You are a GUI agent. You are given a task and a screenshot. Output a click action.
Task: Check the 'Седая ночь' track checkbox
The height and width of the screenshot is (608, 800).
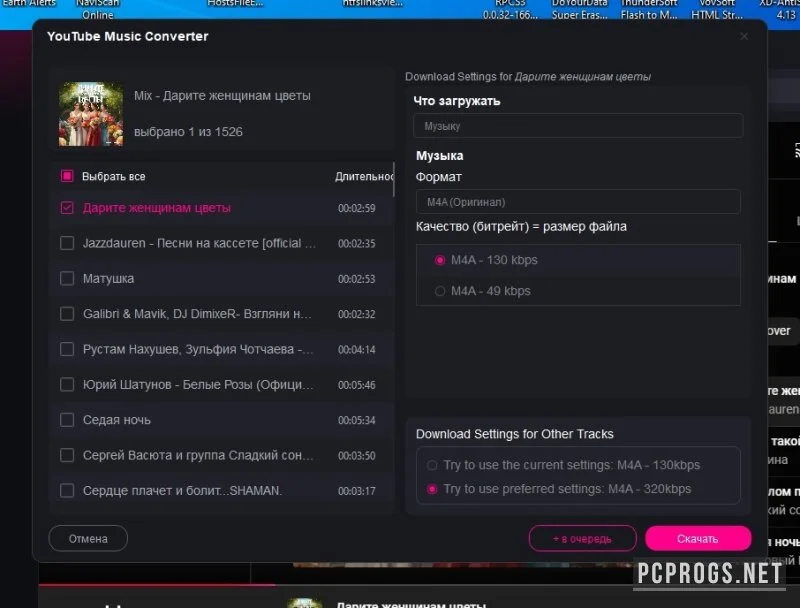coord(67,419)
